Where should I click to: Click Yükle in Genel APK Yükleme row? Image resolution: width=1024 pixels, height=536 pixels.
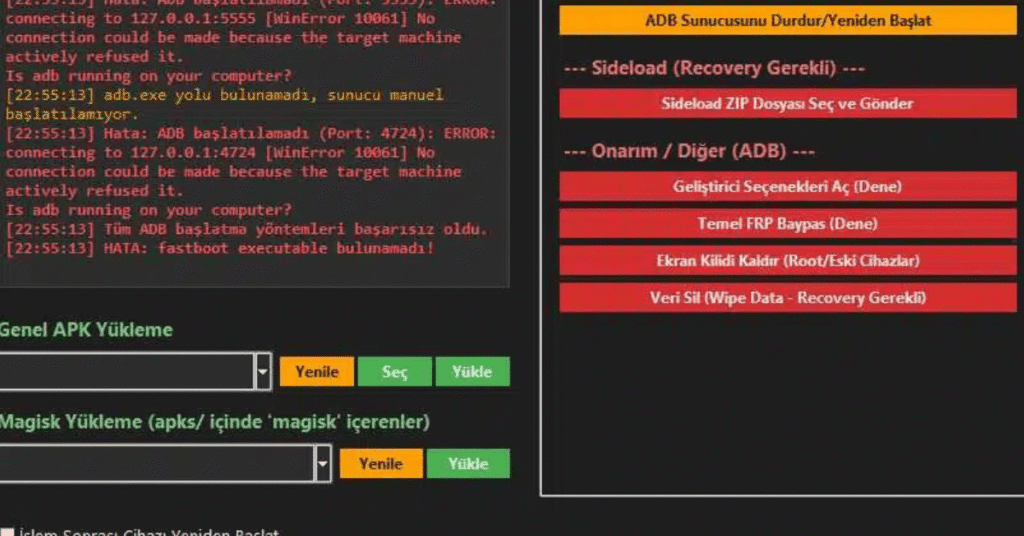tap(472, 371)
